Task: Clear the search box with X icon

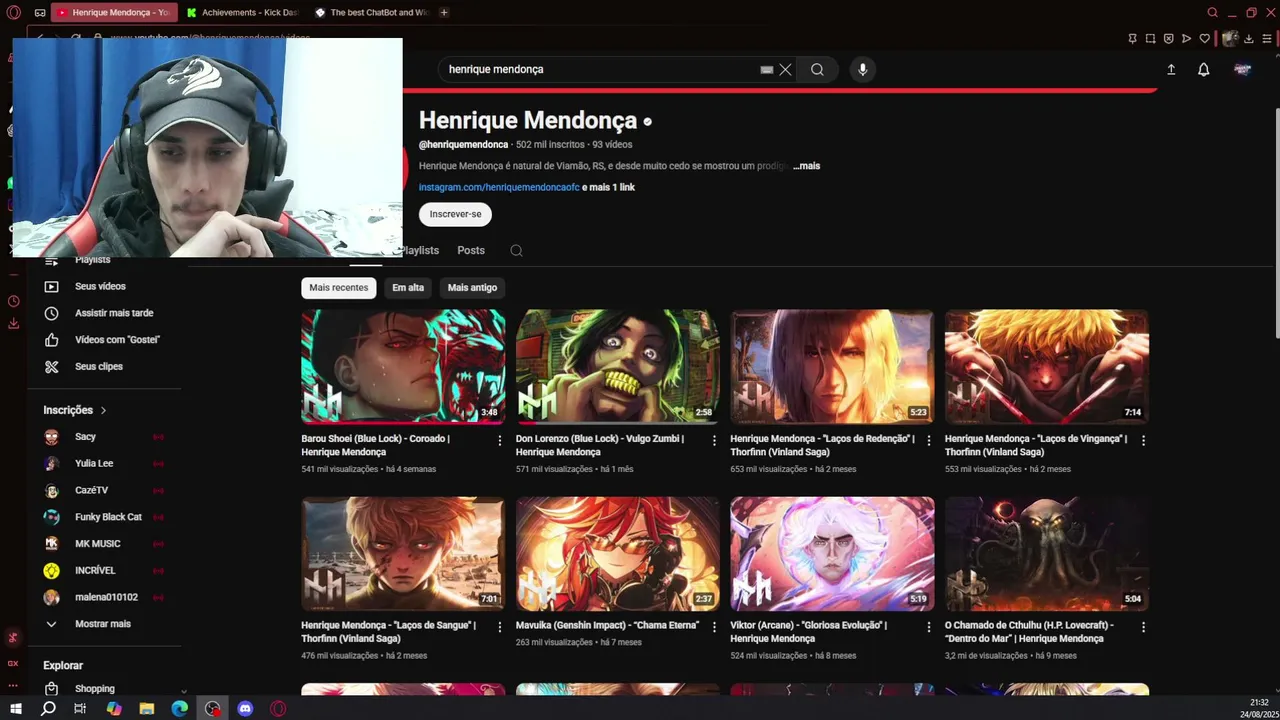Action: tap(785, 69)
